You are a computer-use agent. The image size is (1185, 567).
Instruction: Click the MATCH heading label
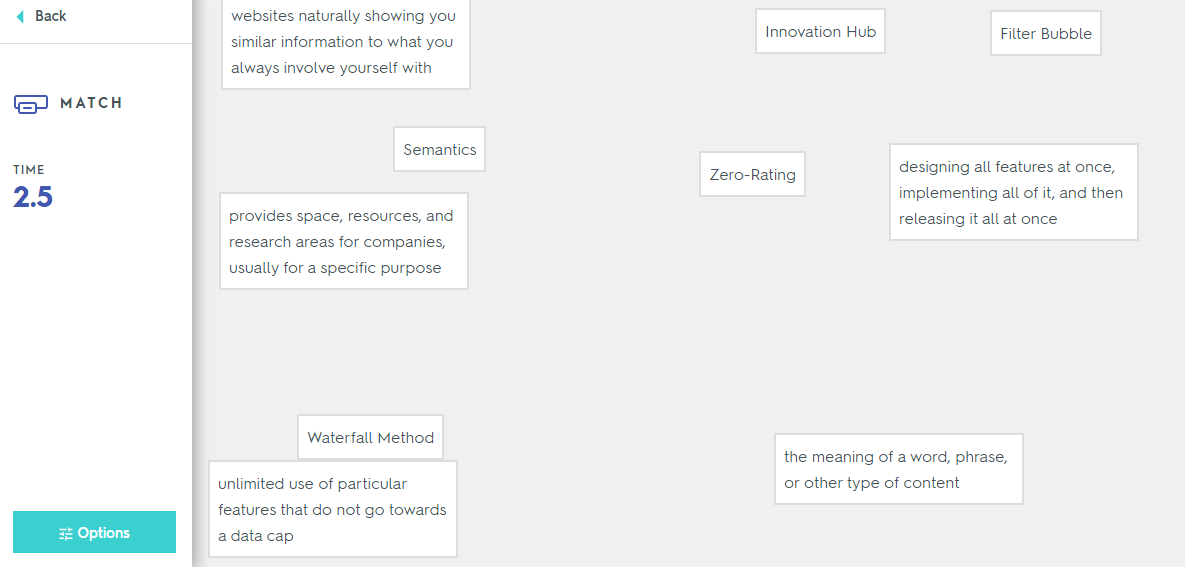91,103
